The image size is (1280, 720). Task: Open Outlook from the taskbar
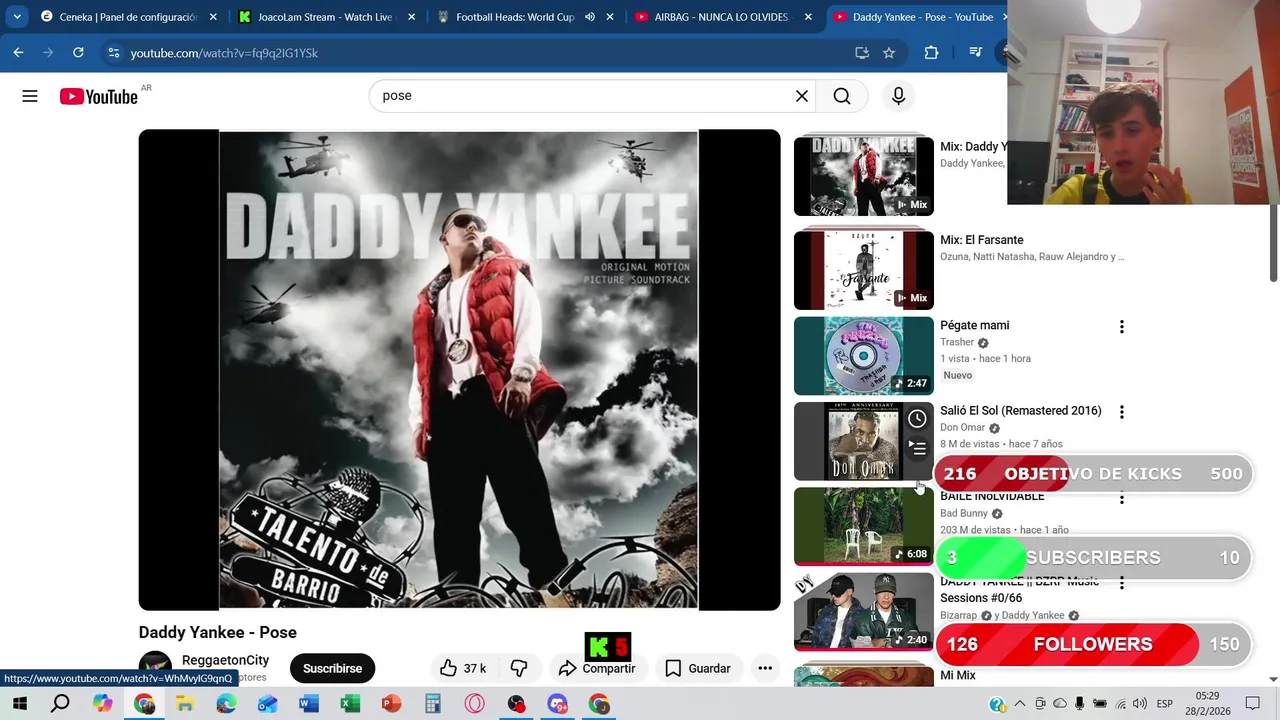tap(267, 704)
